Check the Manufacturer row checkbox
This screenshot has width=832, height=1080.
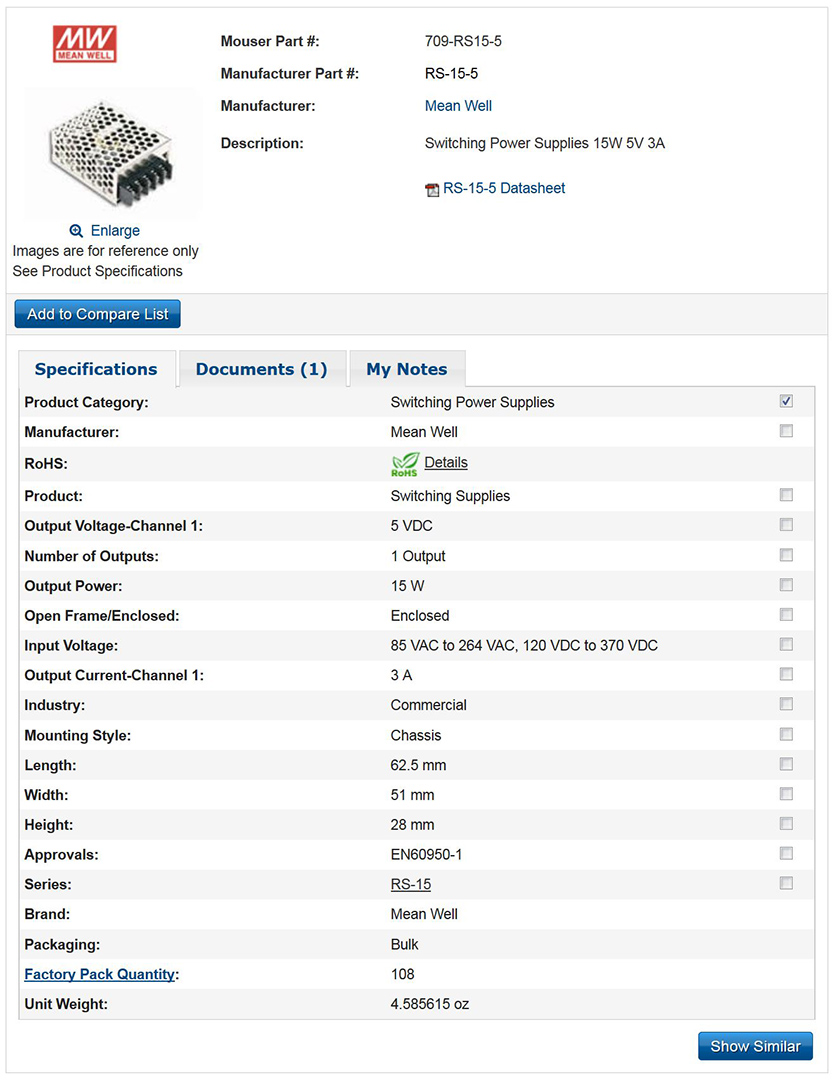[x=786, y=430]
